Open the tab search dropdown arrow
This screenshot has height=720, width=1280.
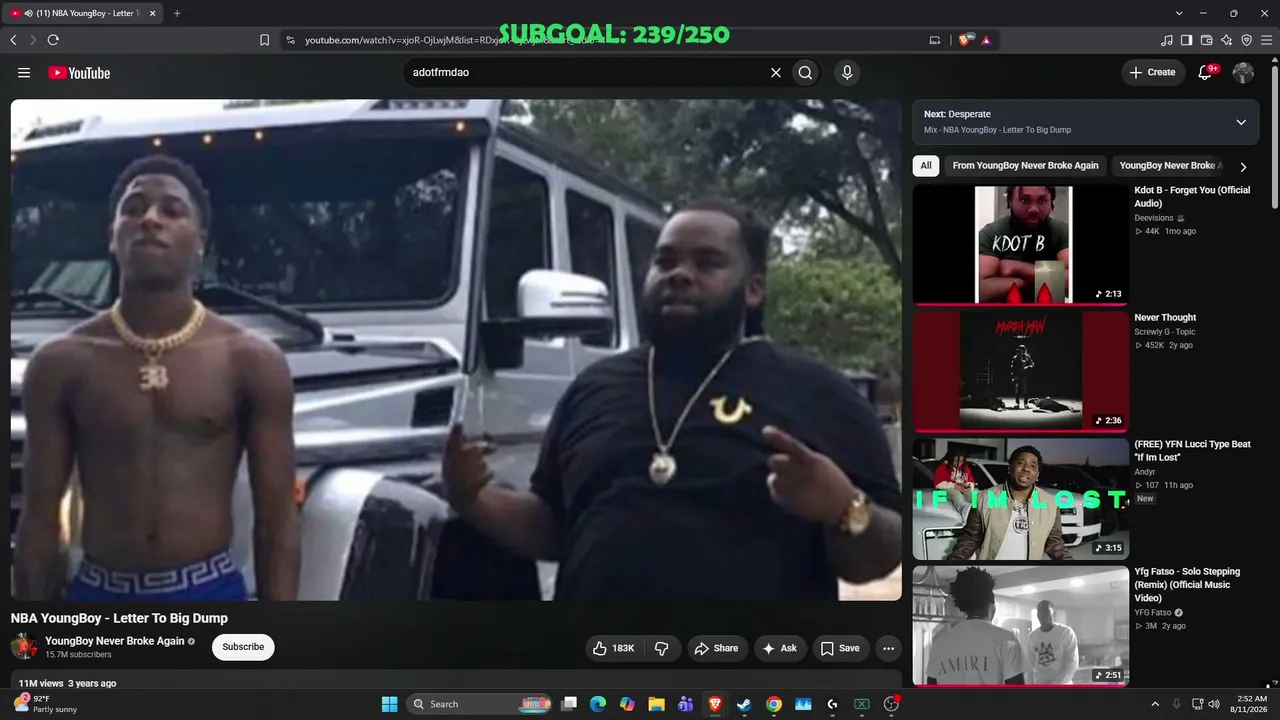click(1179, 13)
